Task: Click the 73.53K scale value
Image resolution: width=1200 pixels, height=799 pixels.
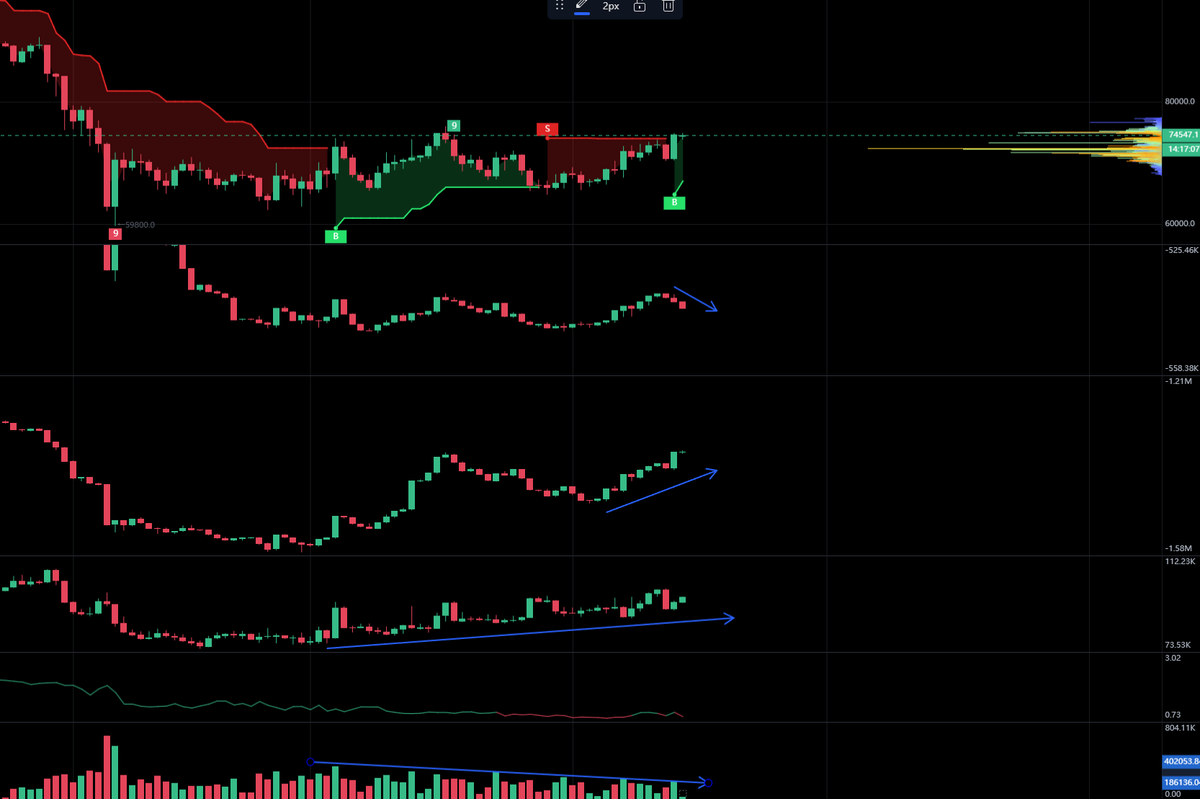Action: 1178,645
